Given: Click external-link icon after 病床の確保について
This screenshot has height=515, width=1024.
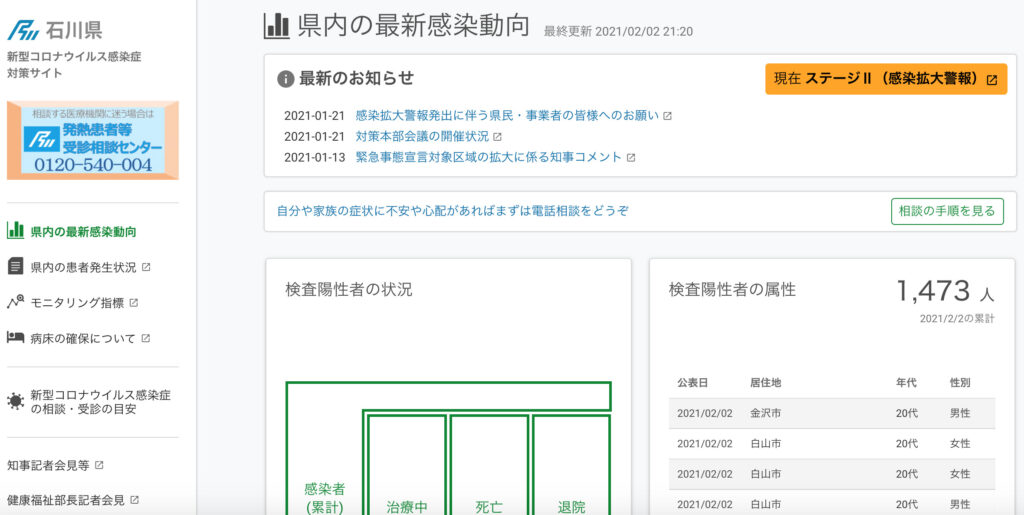Looking at the screenshot, I should coord(146,338).
